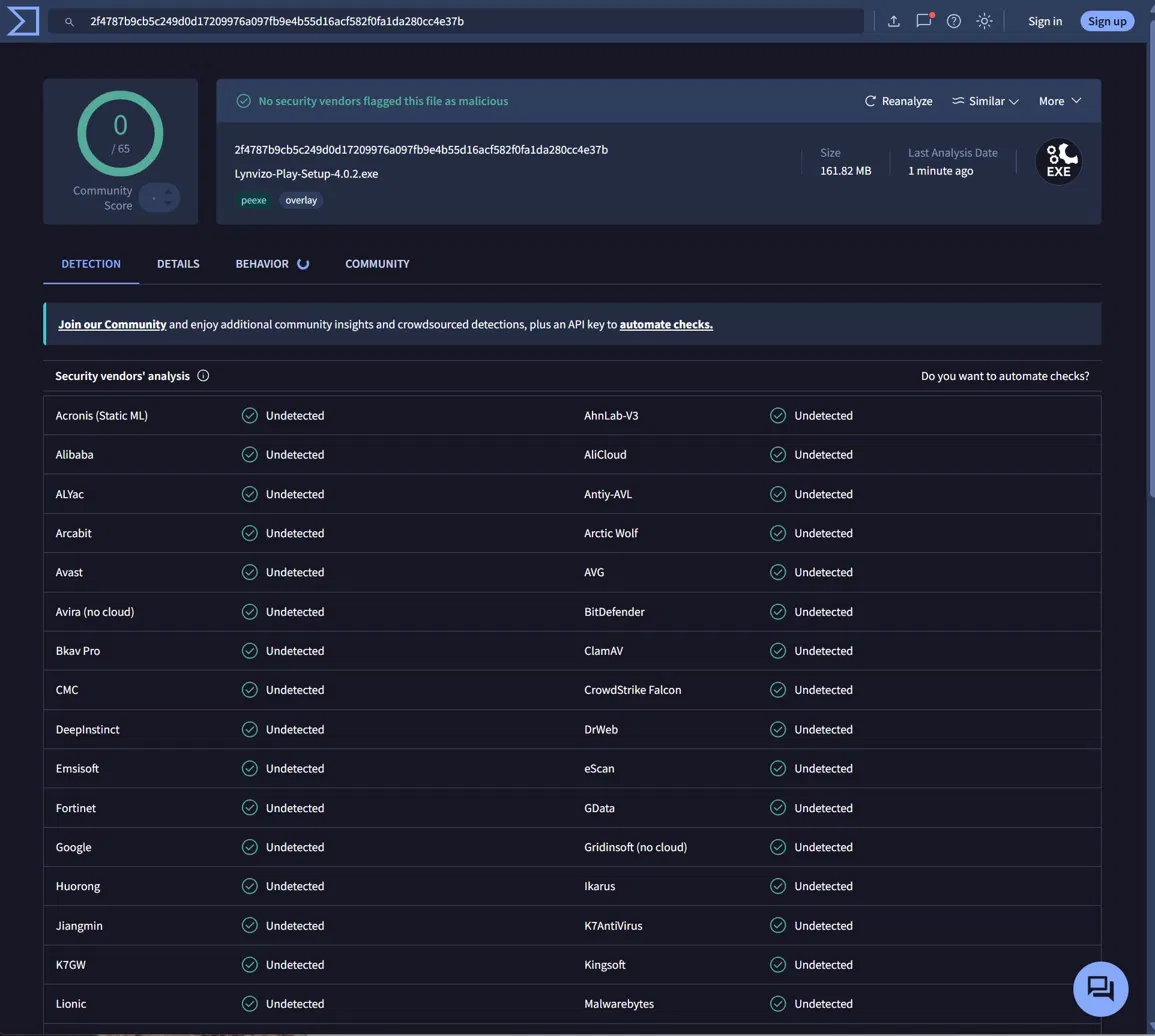1155x1036 pixels.
Task: Click the check icon in Emsisoft row
Action: [250, 769]
